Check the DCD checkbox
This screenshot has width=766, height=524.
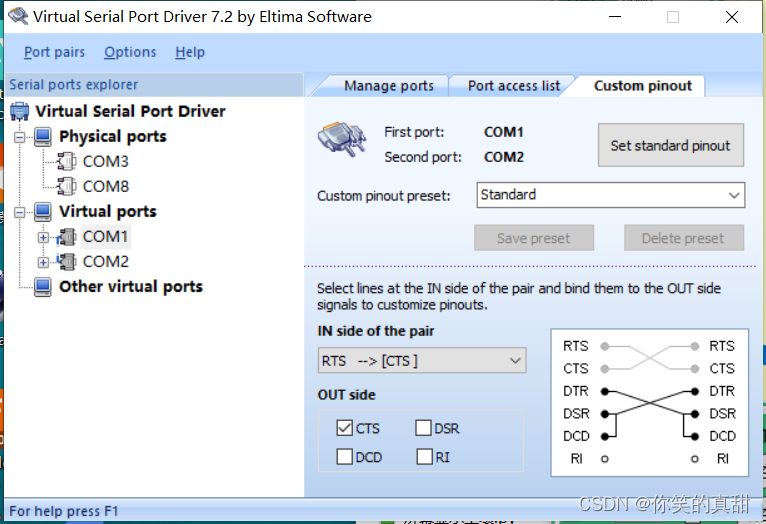(344, 457)
